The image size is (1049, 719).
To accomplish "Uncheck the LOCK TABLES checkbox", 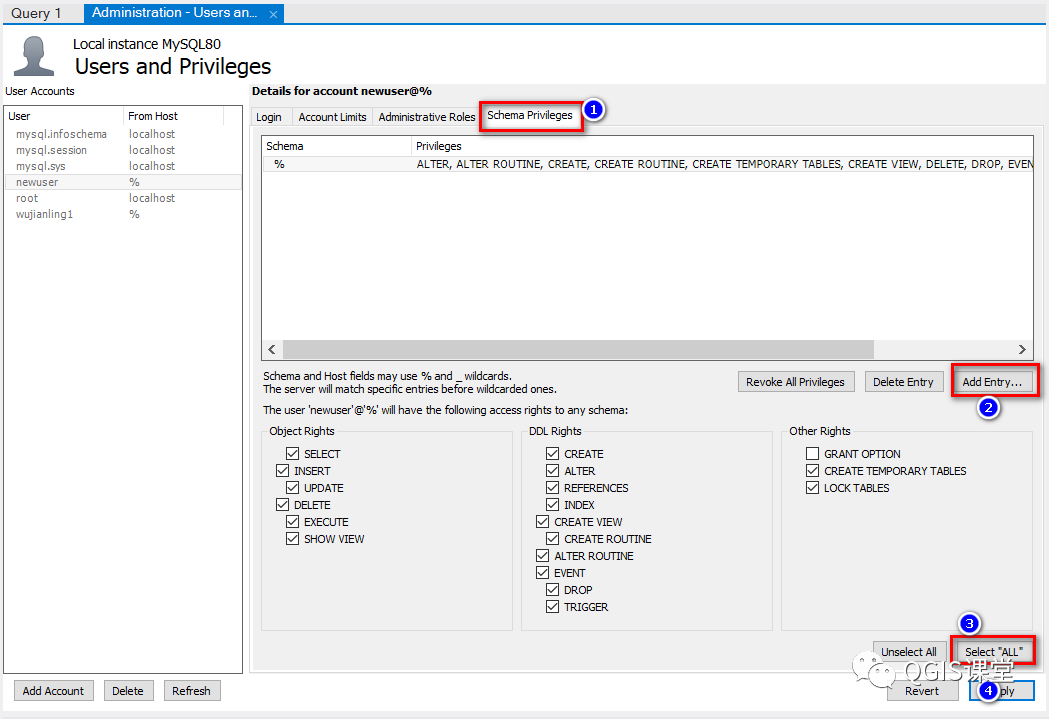I will click(812, 488).
